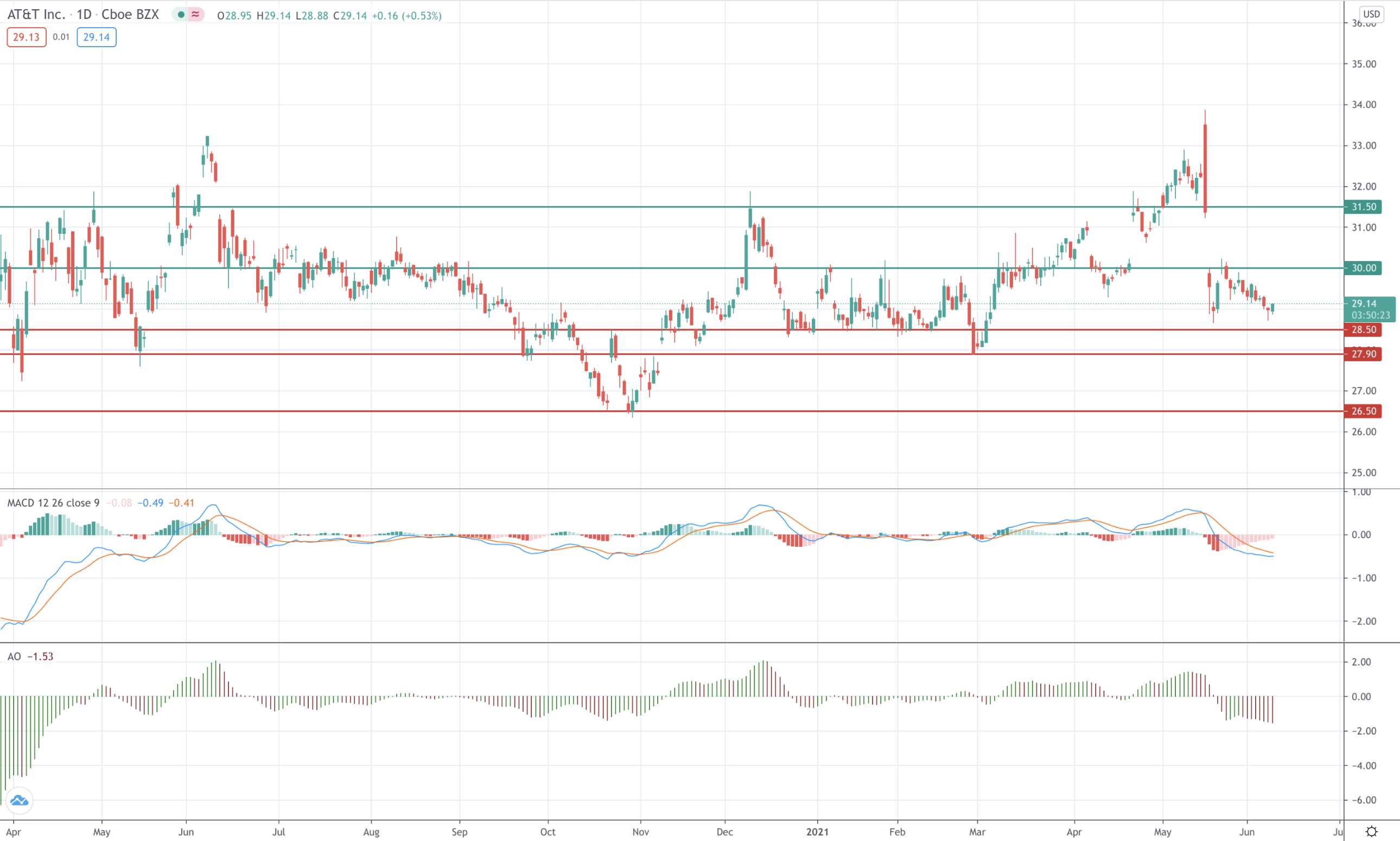Click the Nov label on time axis

click(640, 832)
